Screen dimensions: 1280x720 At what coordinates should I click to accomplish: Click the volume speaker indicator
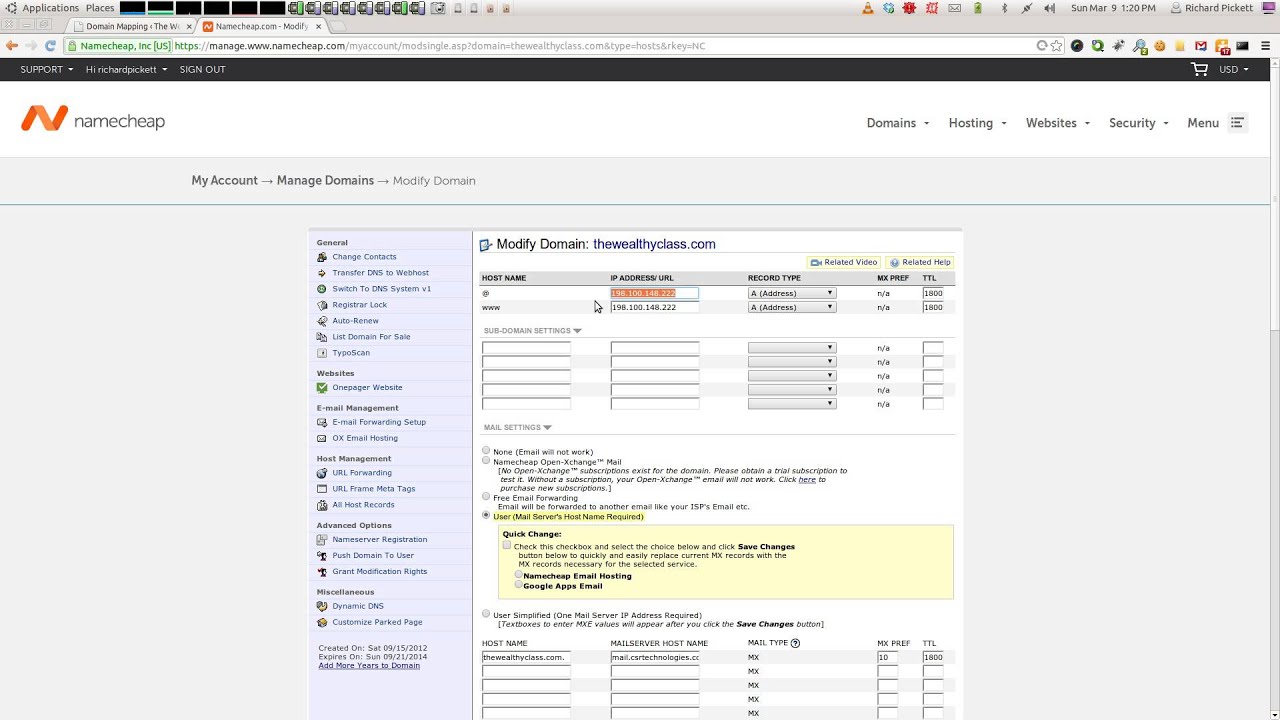[x=1049, y=8]
